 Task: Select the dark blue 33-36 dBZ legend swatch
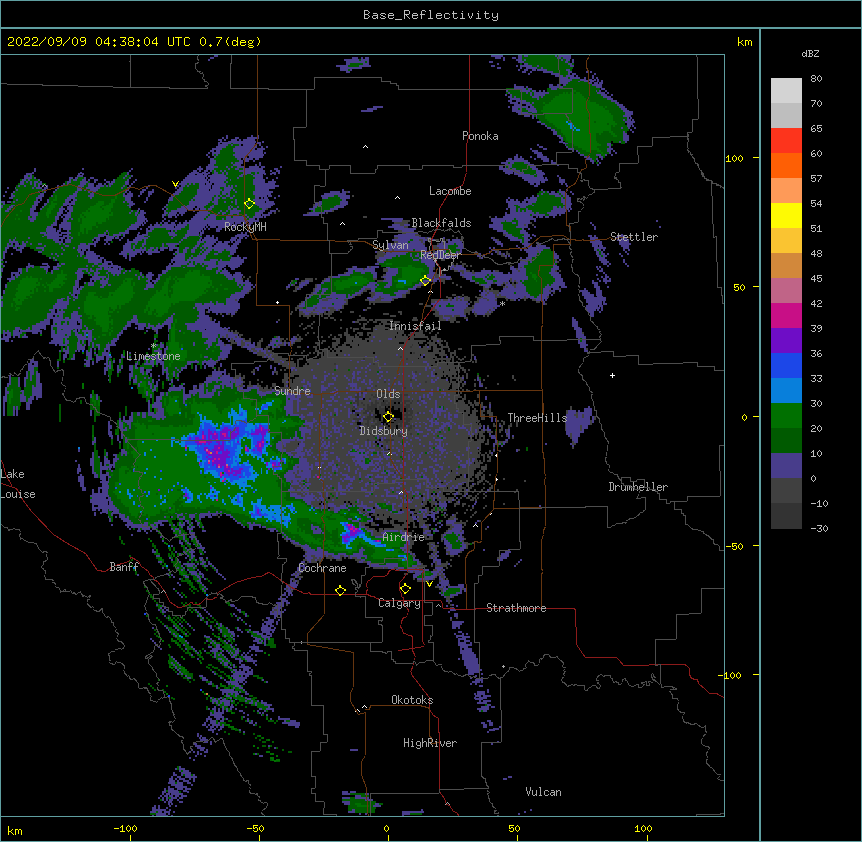pos(786,365)
